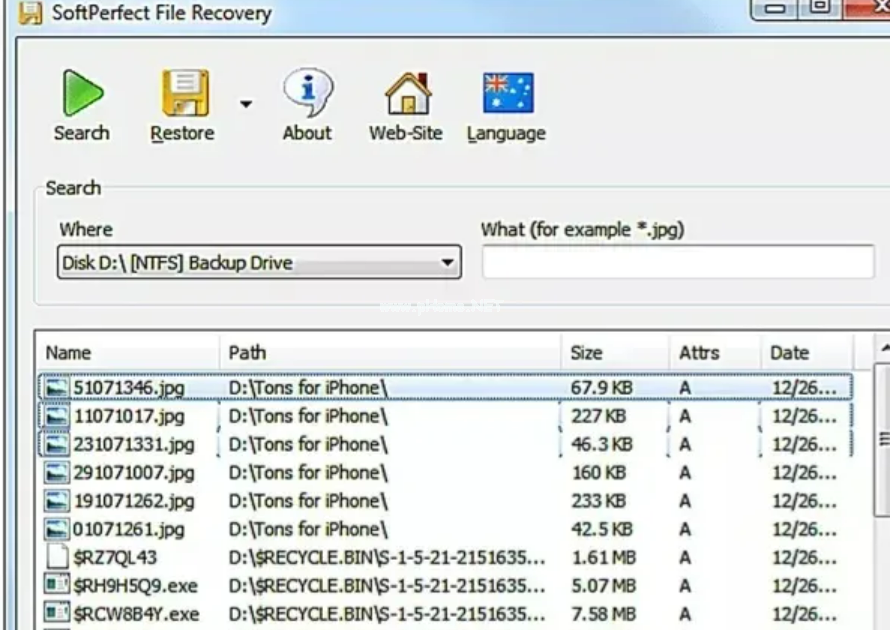This screenshot has height=630, width=892.
Task: Click the image icon beside 191071262.jpg
Action: (x=56, y=501)
